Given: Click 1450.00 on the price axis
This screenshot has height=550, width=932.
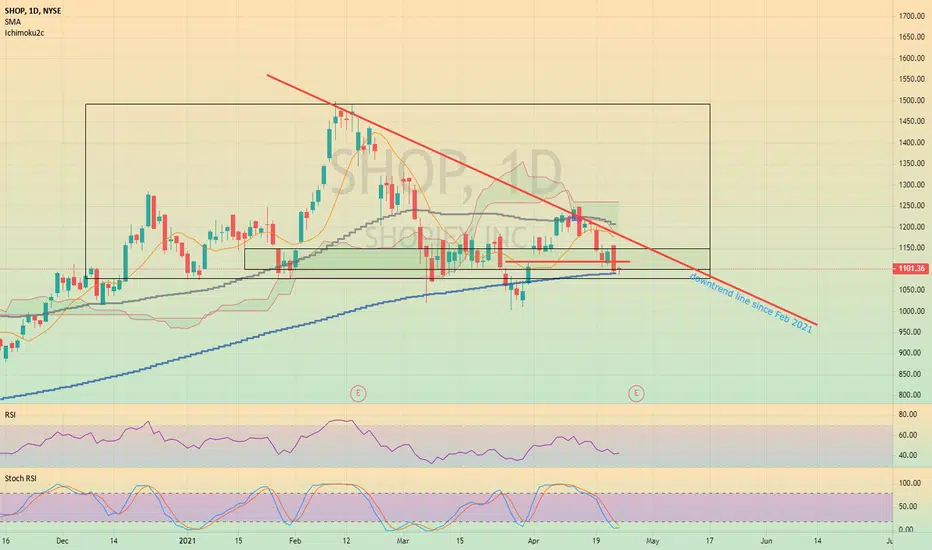Looking at the screenshot, I should coord(911,121).
